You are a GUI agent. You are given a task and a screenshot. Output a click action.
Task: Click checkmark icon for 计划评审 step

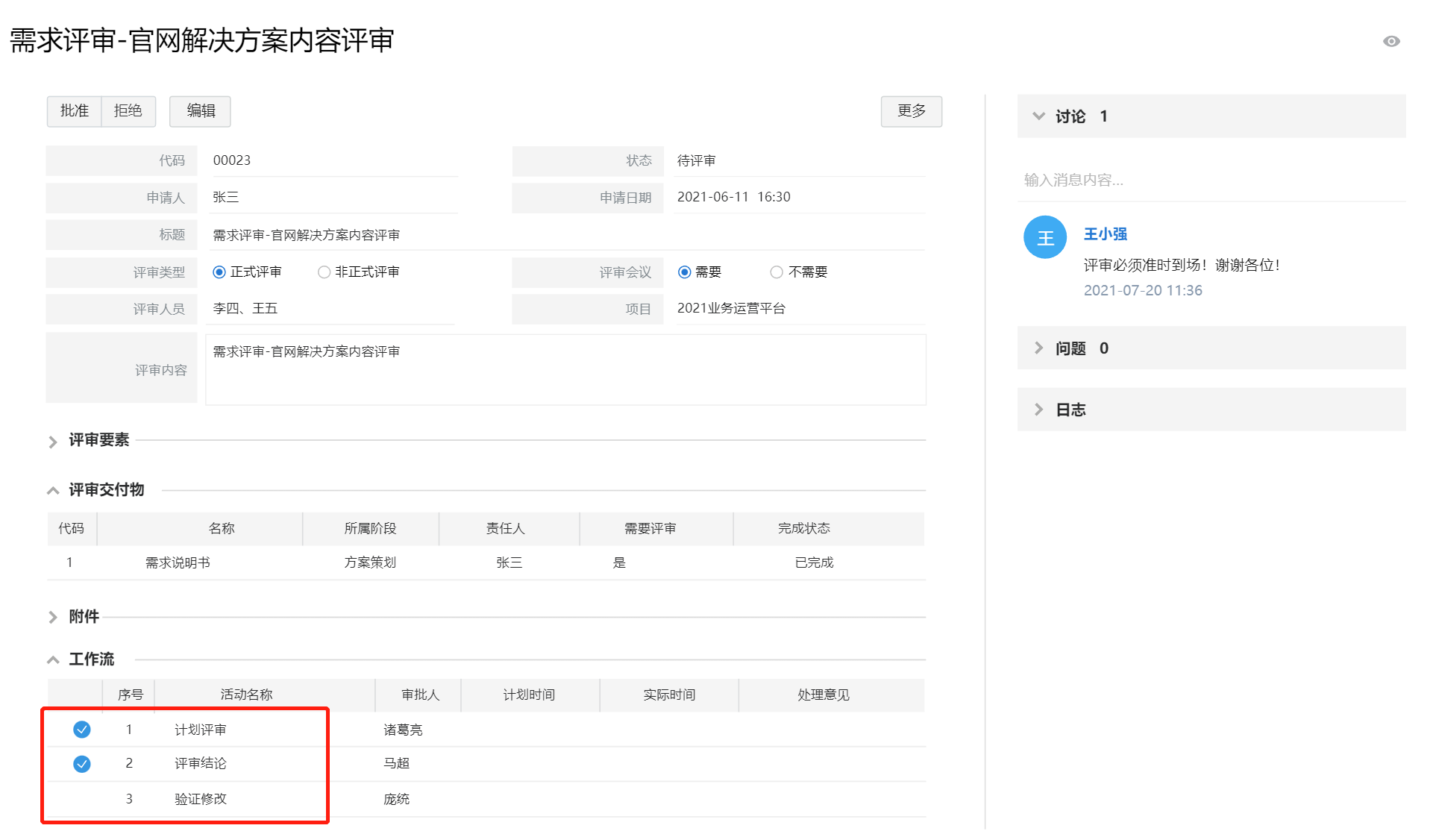tap(82, 729)
